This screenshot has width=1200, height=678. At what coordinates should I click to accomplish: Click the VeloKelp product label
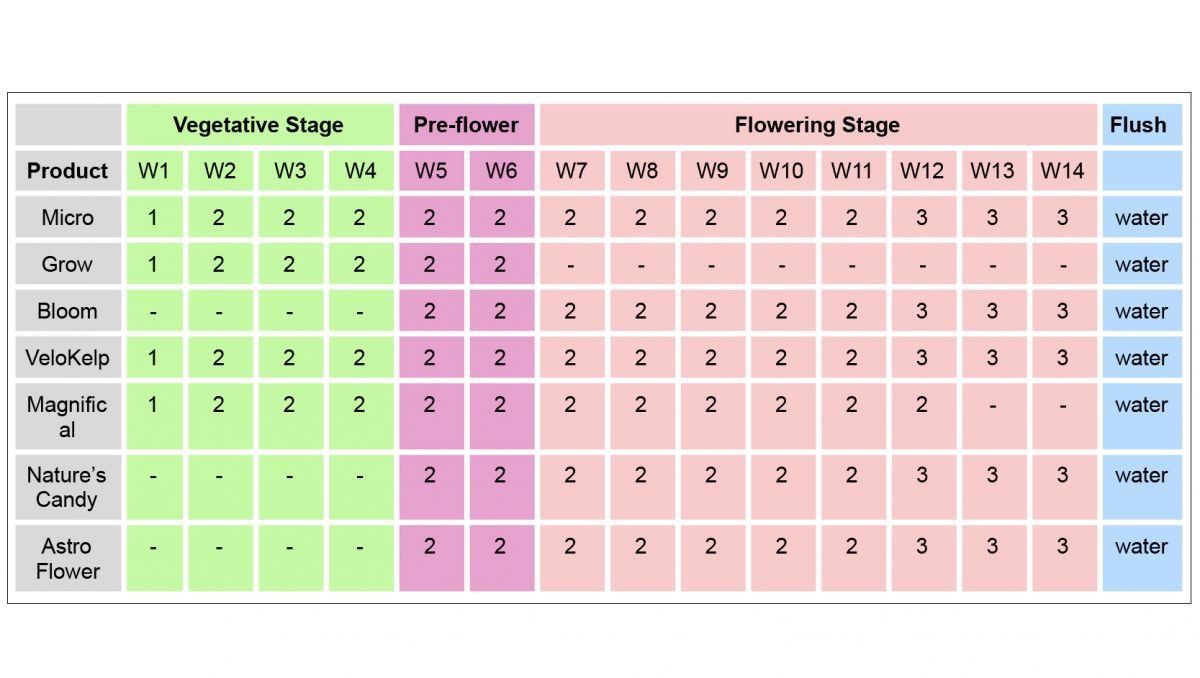[x=67, y=358]
